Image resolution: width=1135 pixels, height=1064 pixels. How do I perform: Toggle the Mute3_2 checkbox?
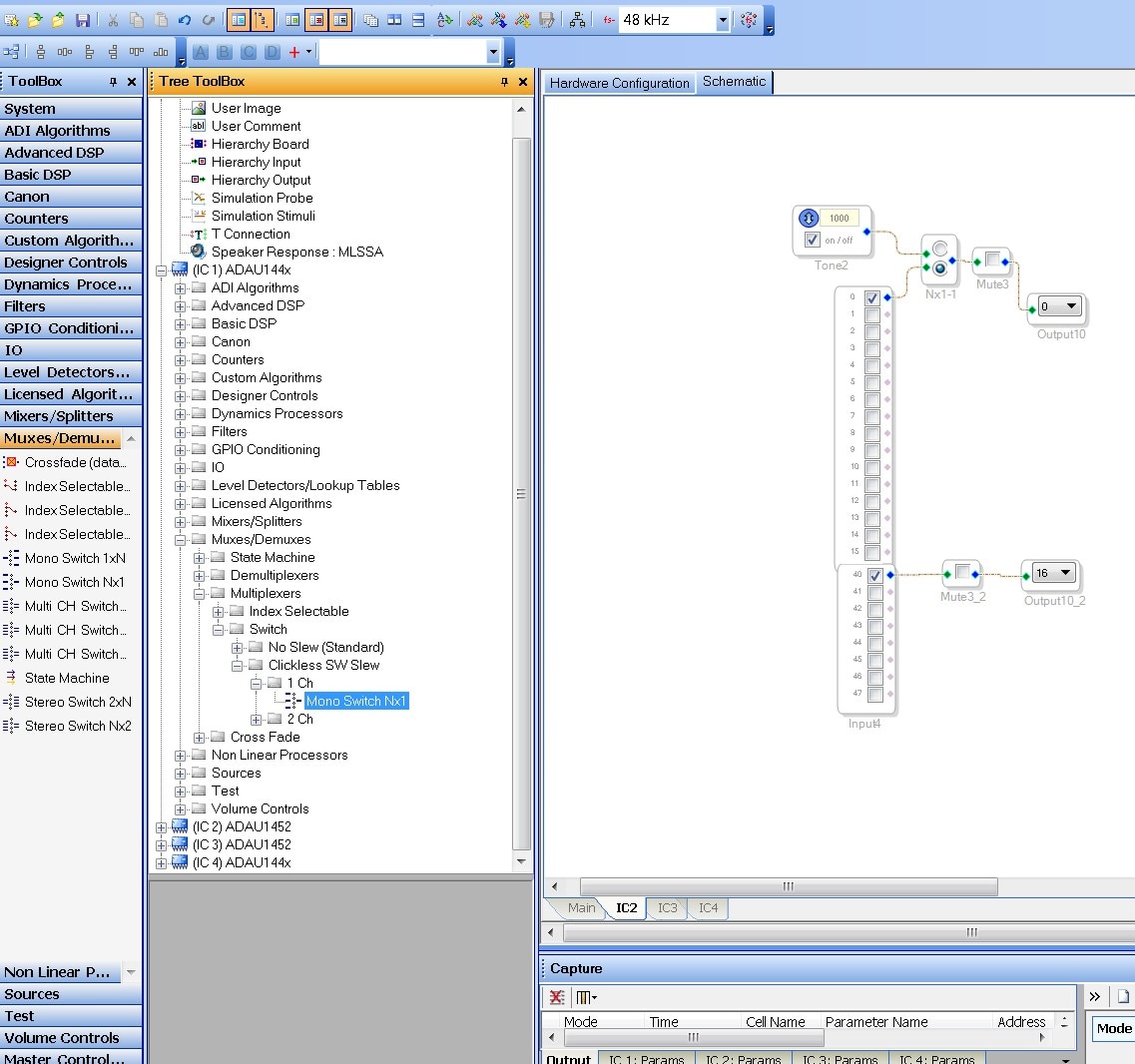962,572
